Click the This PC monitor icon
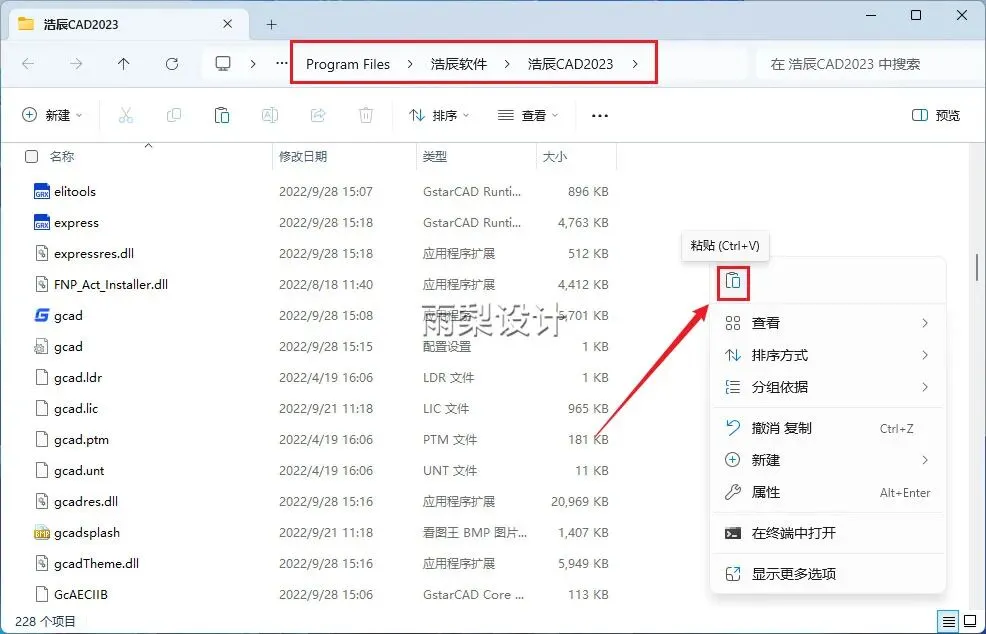This screenshot has height=634, width=986. [223, 64]
